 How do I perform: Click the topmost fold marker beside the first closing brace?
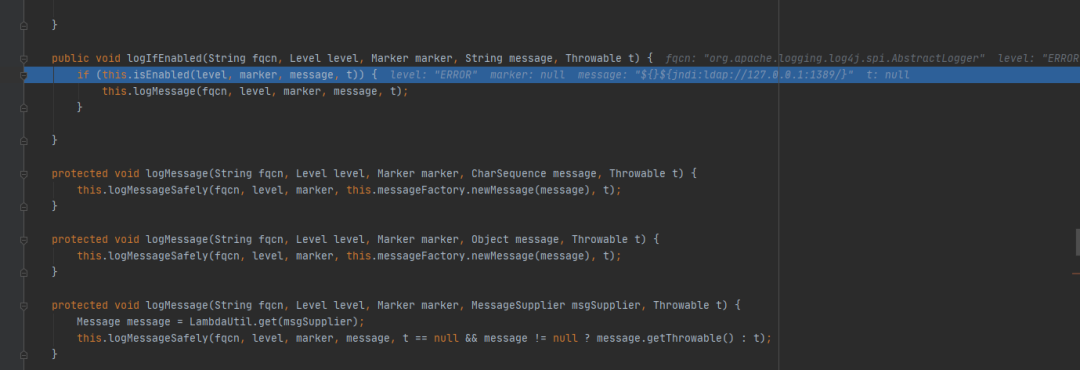click(23, 25)
